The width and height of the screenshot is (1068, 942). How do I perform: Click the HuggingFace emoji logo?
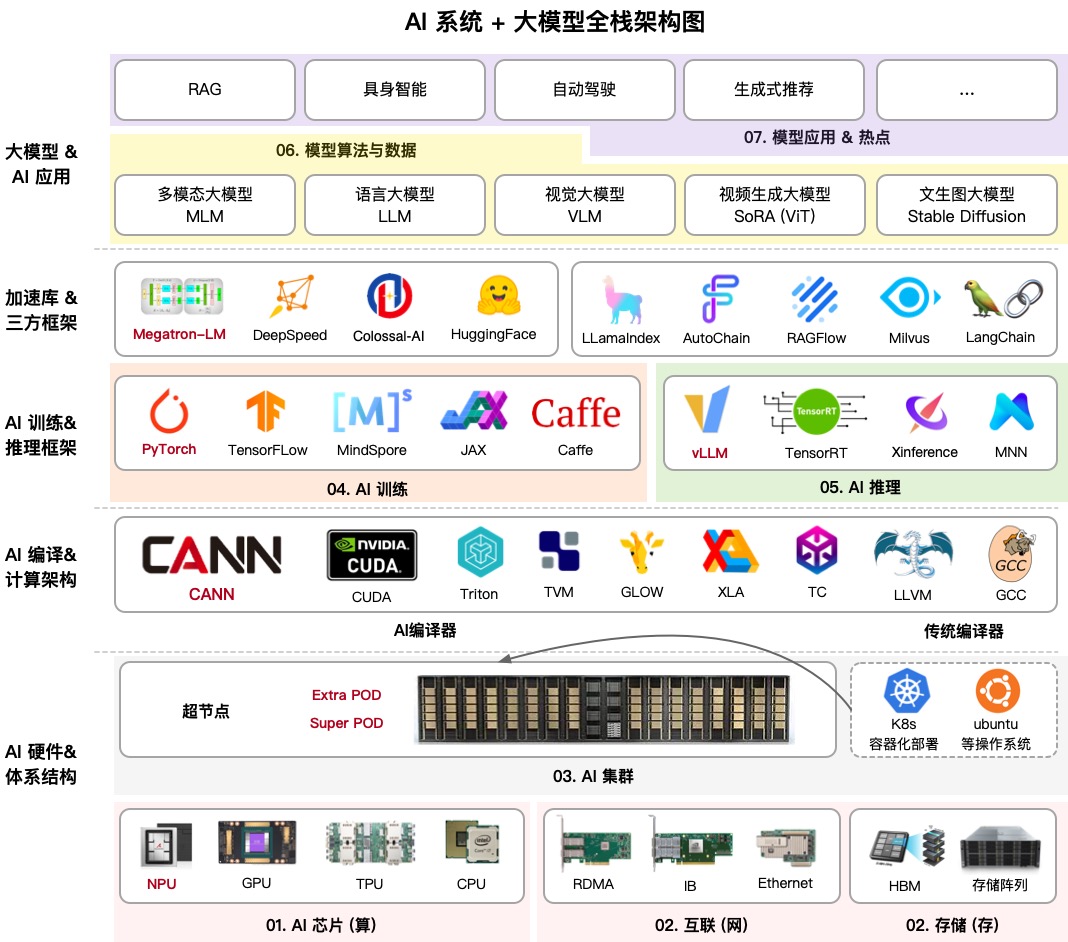coord(495,295)
